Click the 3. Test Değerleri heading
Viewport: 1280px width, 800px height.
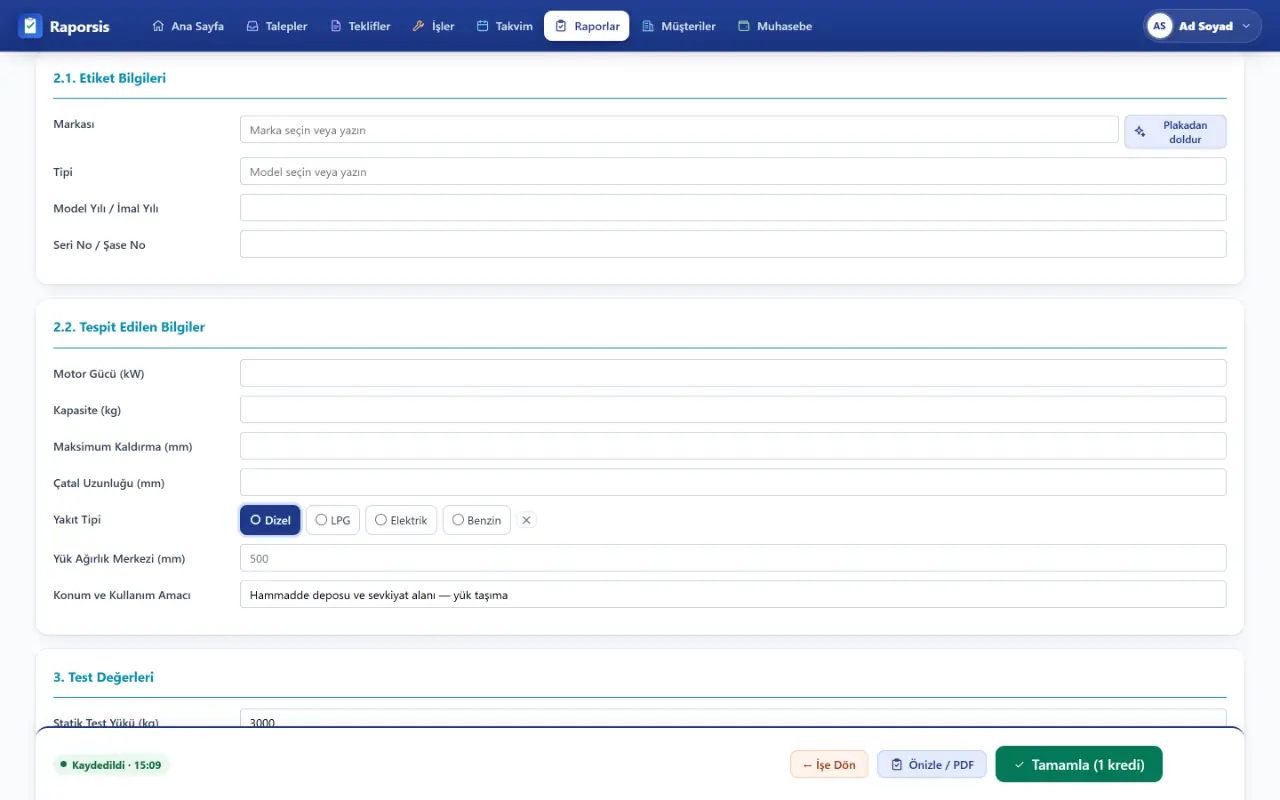(x=103, y=677)
